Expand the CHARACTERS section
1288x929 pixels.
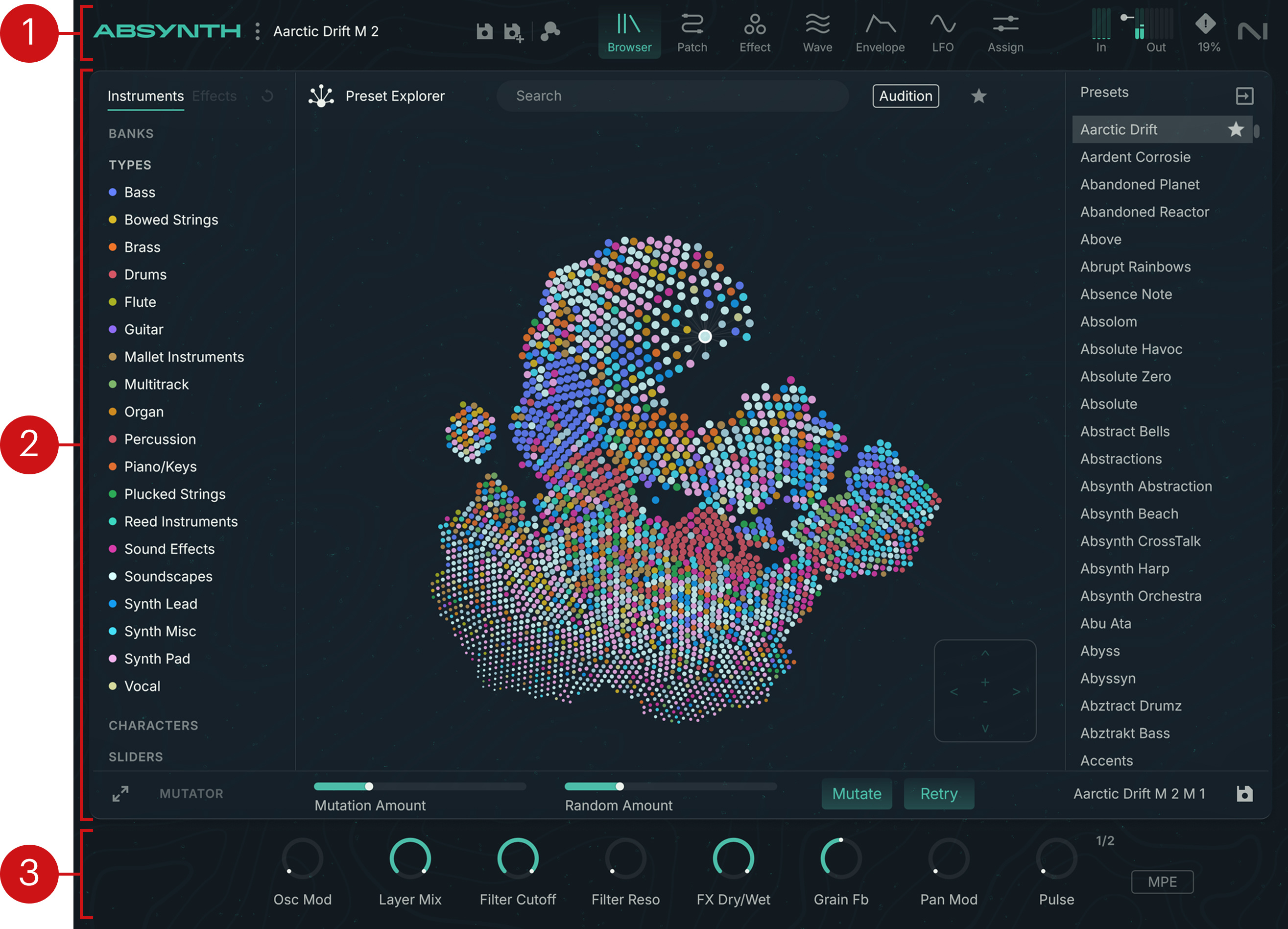(x=153, y=725)
